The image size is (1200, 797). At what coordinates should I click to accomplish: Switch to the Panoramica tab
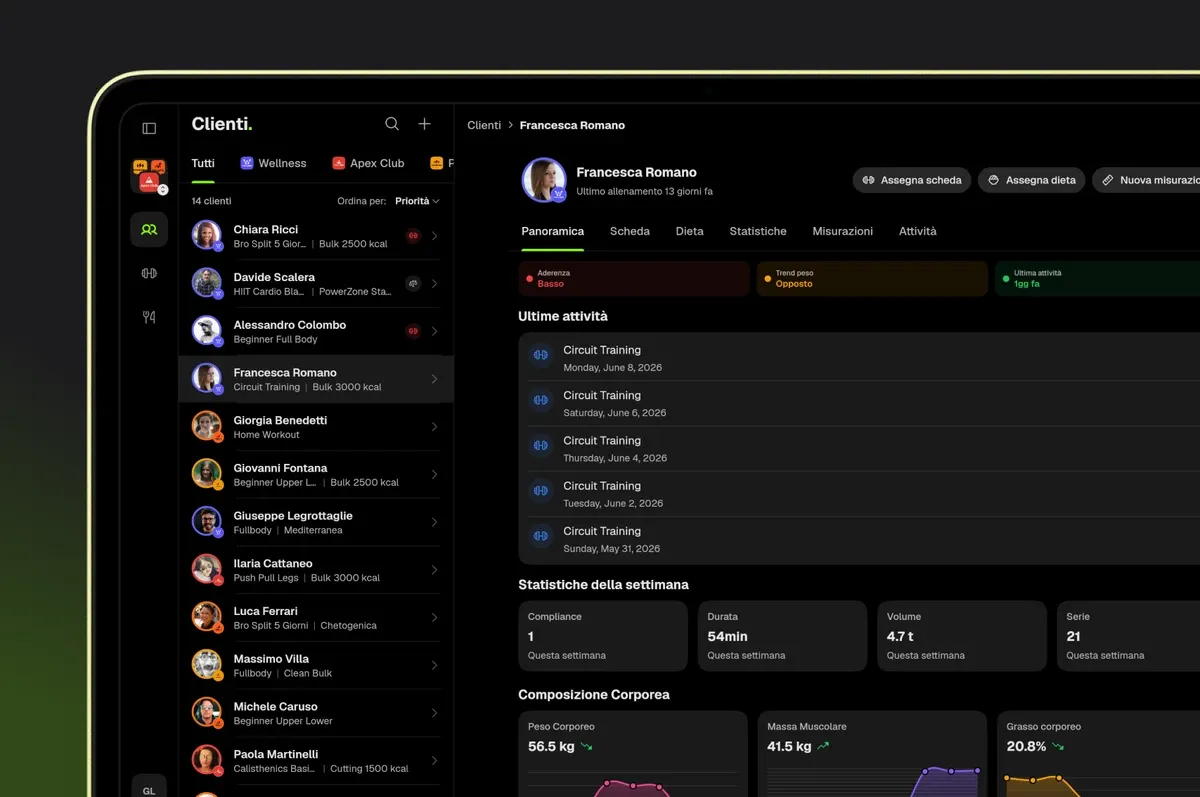pos(552,231)
